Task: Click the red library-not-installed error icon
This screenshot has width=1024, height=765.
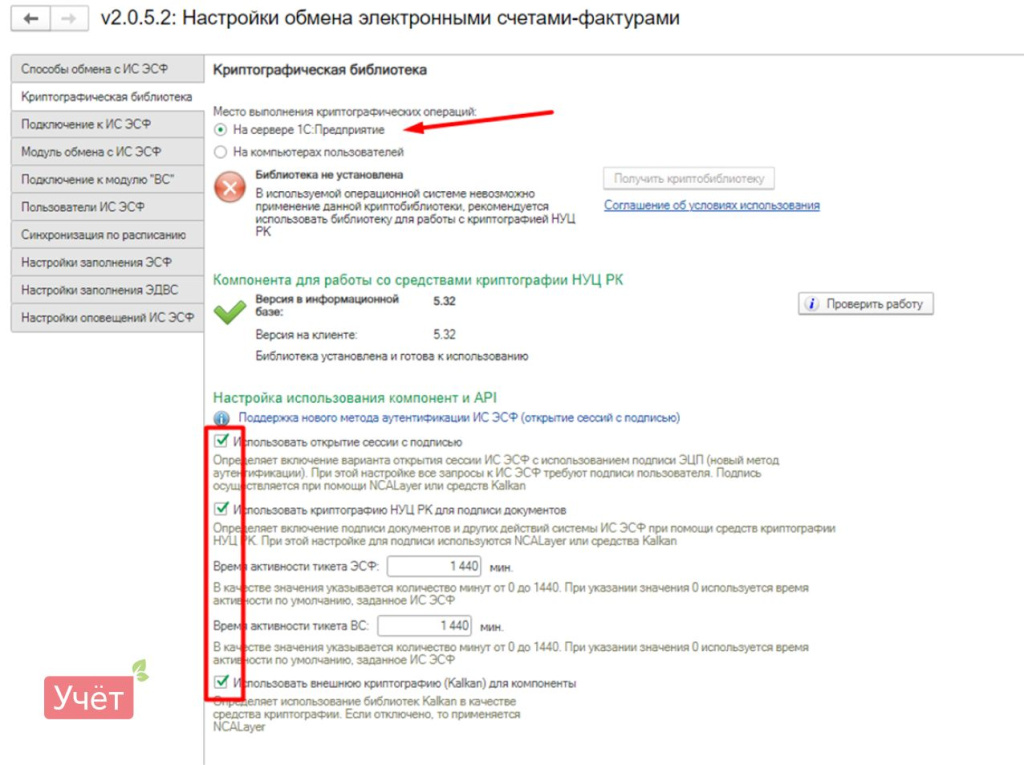Action: pos(230,187)
